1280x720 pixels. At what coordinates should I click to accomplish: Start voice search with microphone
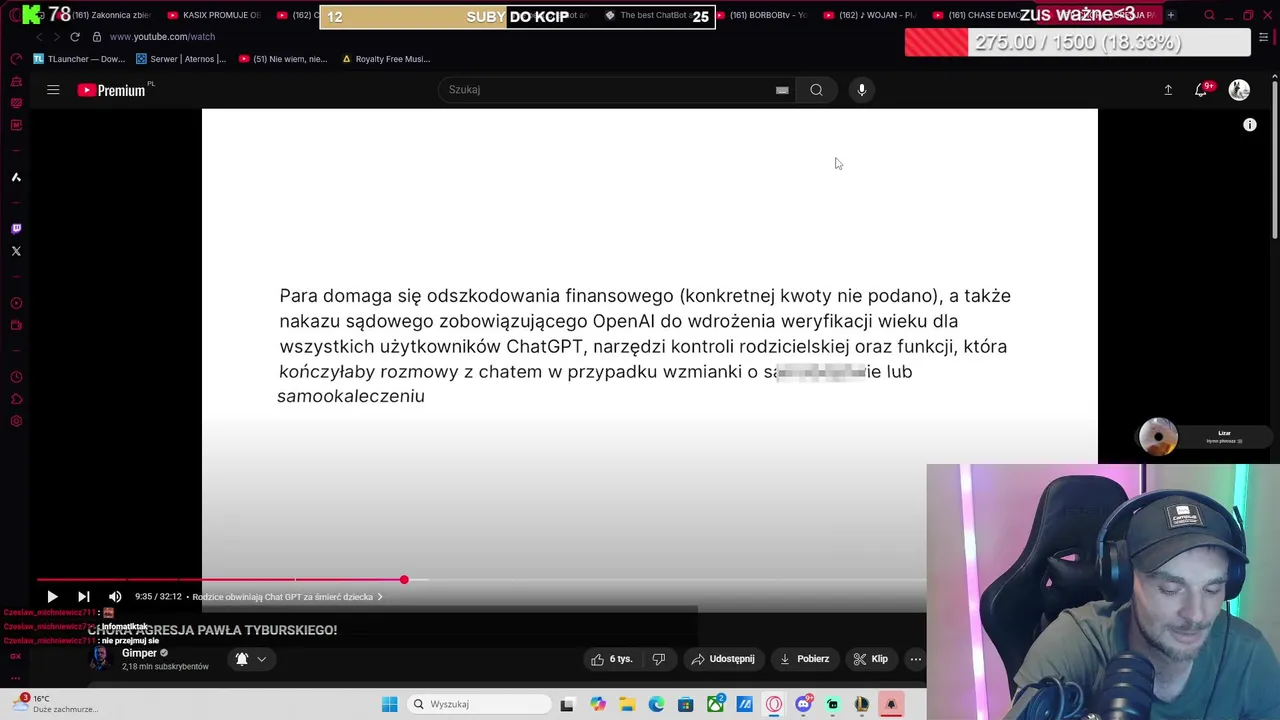pyautogui.click(x=862, y=90)
